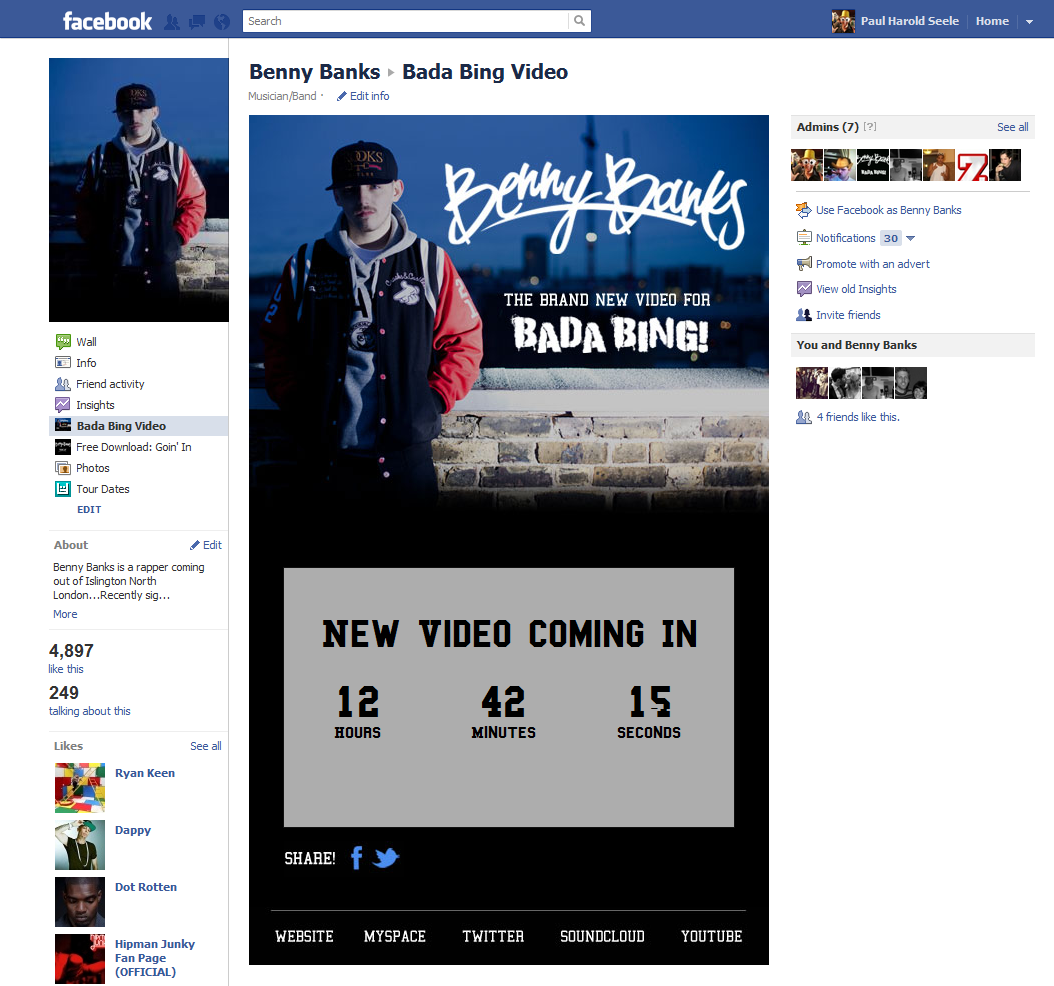
Task: Click the Admins help question mark
Action: (x=870, y=126)
